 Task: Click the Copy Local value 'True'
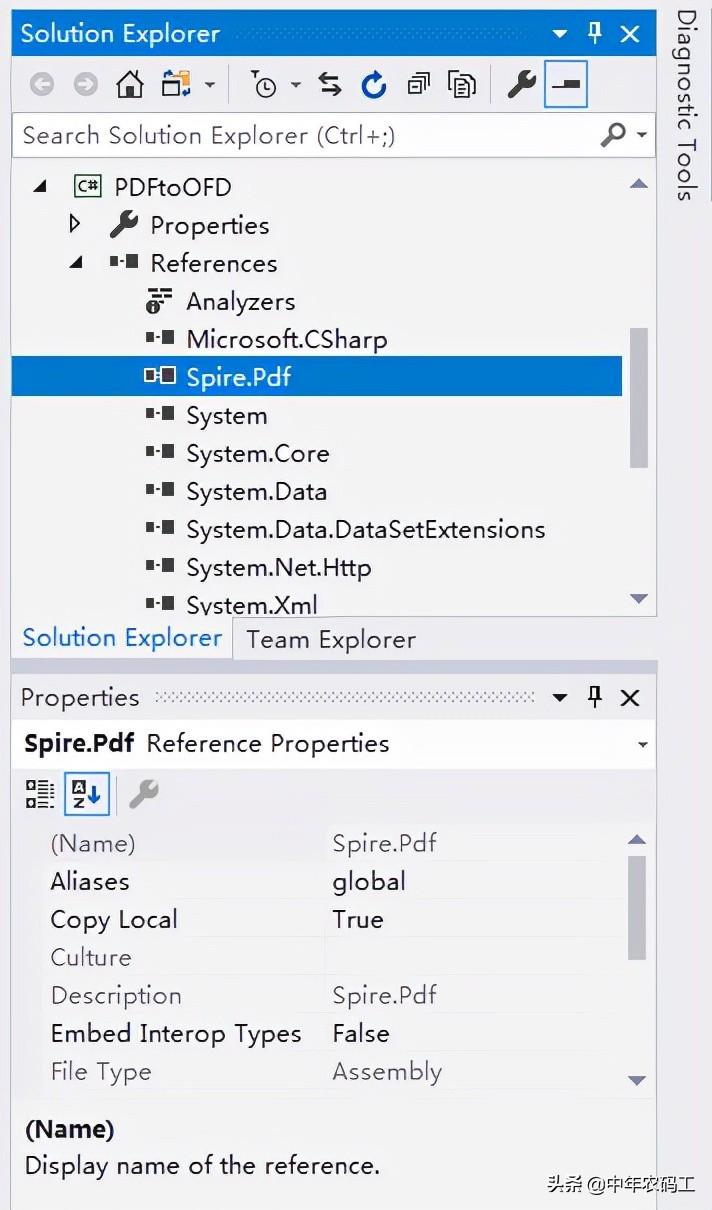(x=358, y=919)
